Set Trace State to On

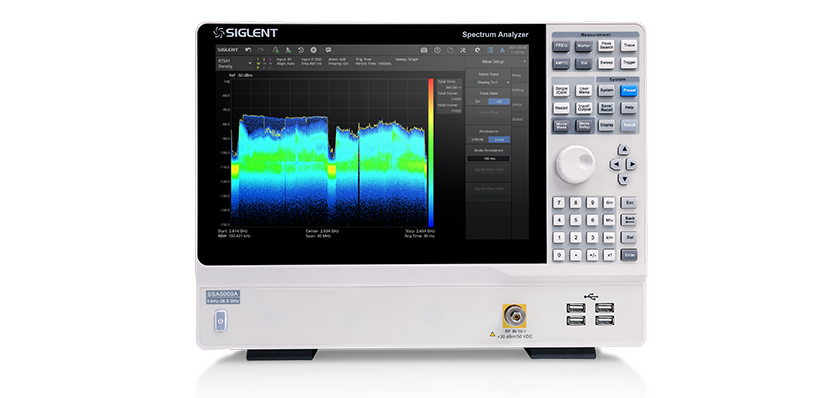tap(478, 101)
